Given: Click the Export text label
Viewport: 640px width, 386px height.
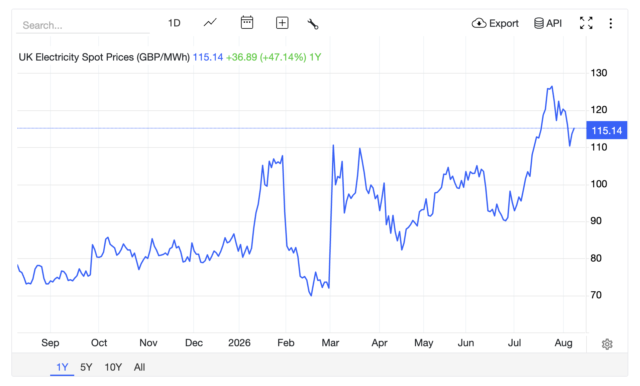Looking at the screenshot, I should (x=504, y=24).
